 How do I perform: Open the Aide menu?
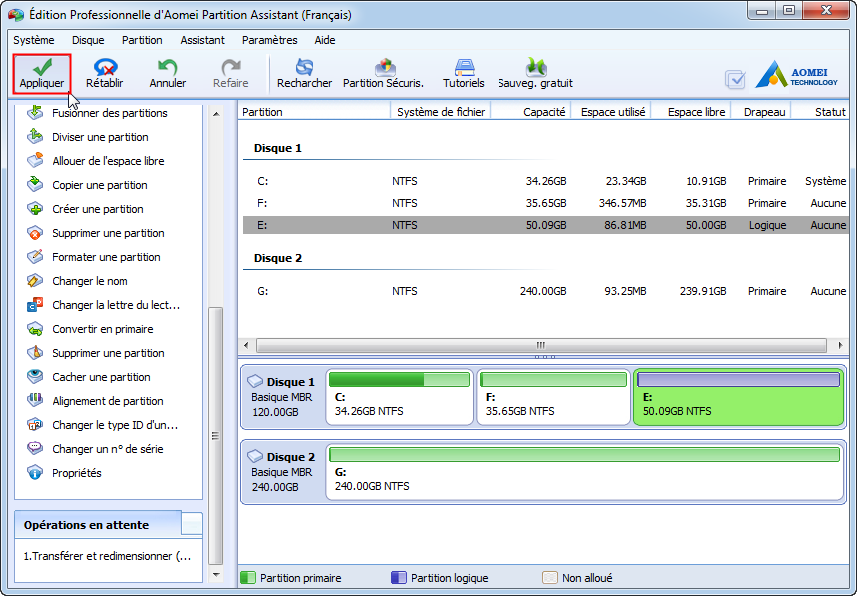[x=325, y=40]
